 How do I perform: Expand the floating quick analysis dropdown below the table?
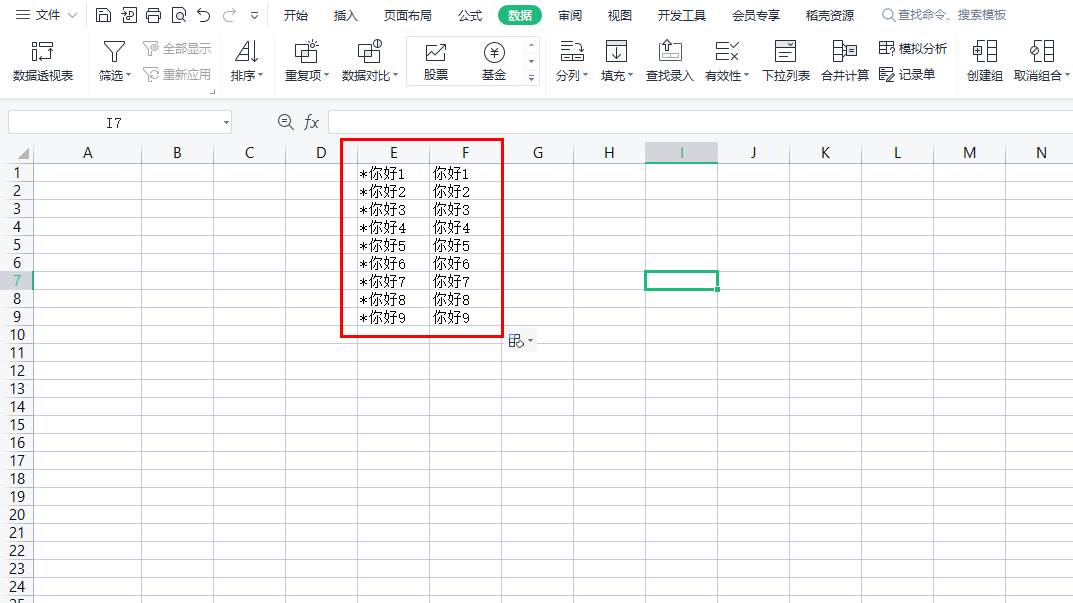tap(531, 340)
